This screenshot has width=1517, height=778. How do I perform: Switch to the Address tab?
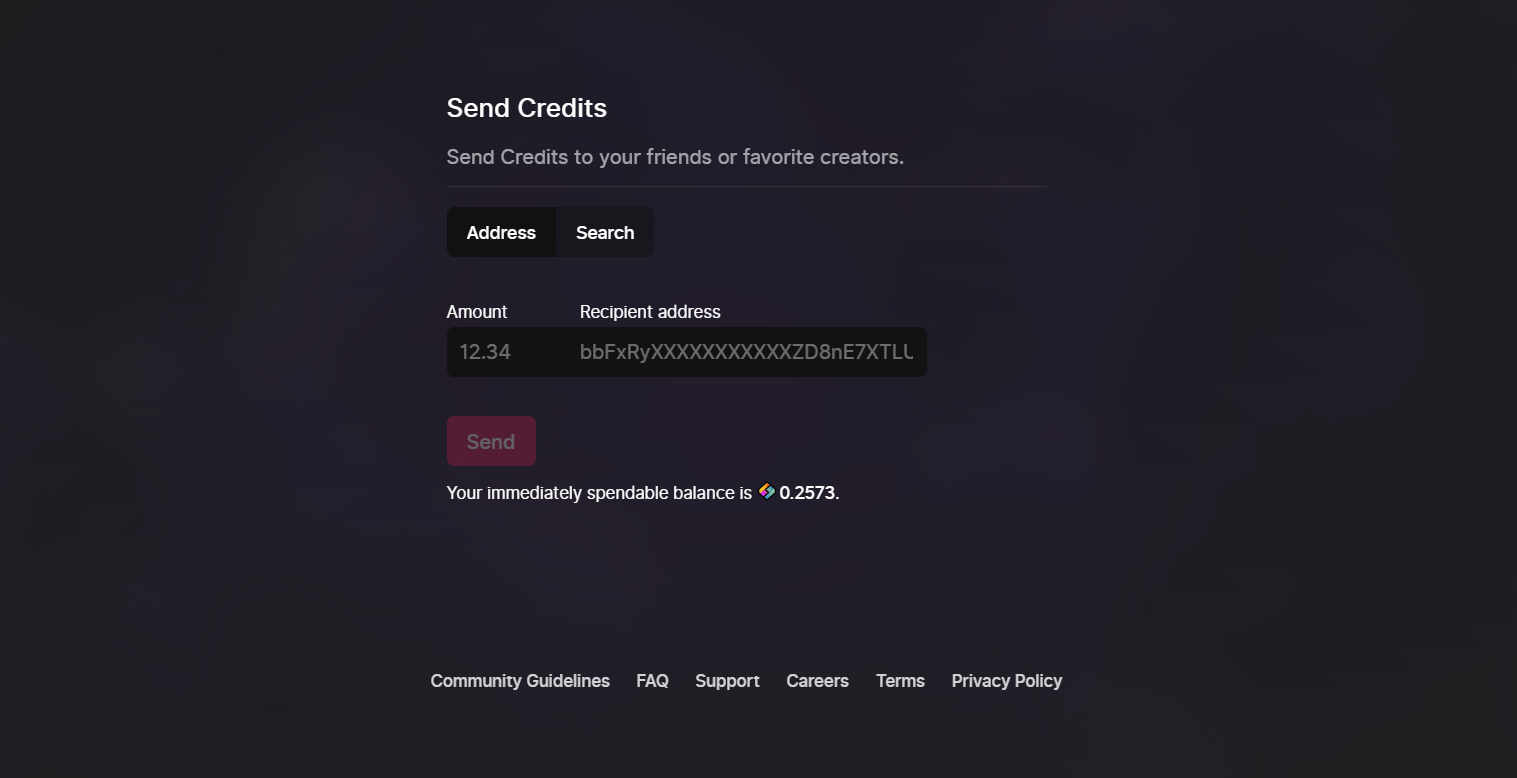501,232
